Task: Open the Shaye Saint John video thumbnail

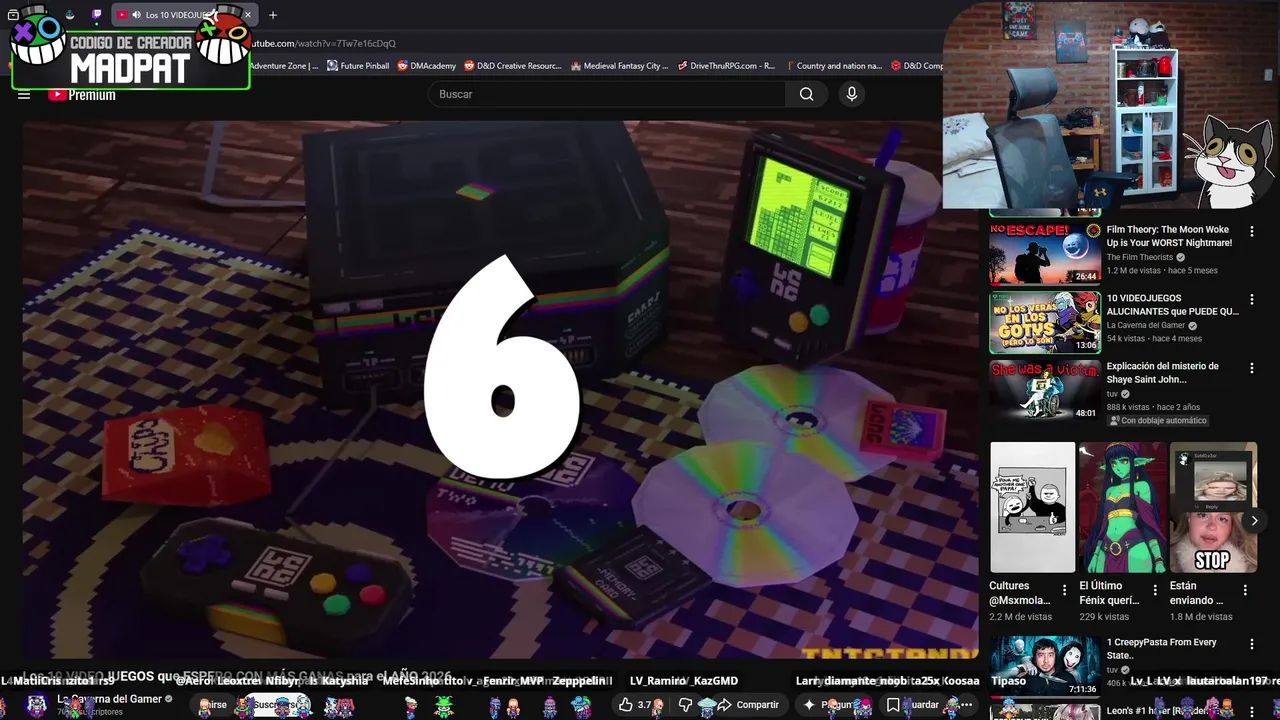Action: pos(1045,390)
